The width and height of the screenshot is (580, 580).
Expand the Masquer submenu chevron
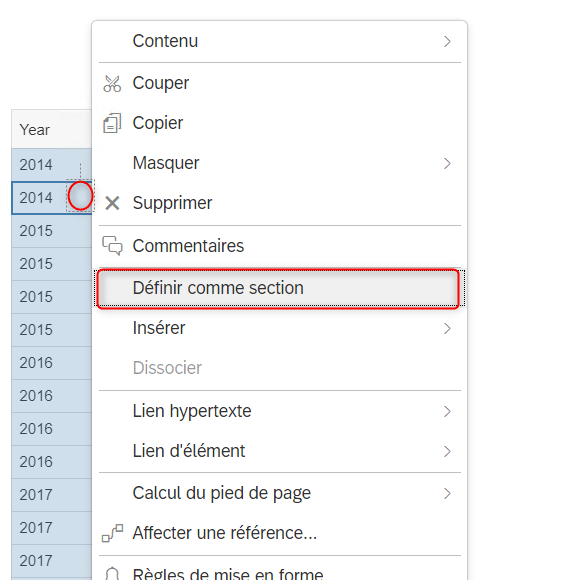pyautogui.click(x=447, y=163)
